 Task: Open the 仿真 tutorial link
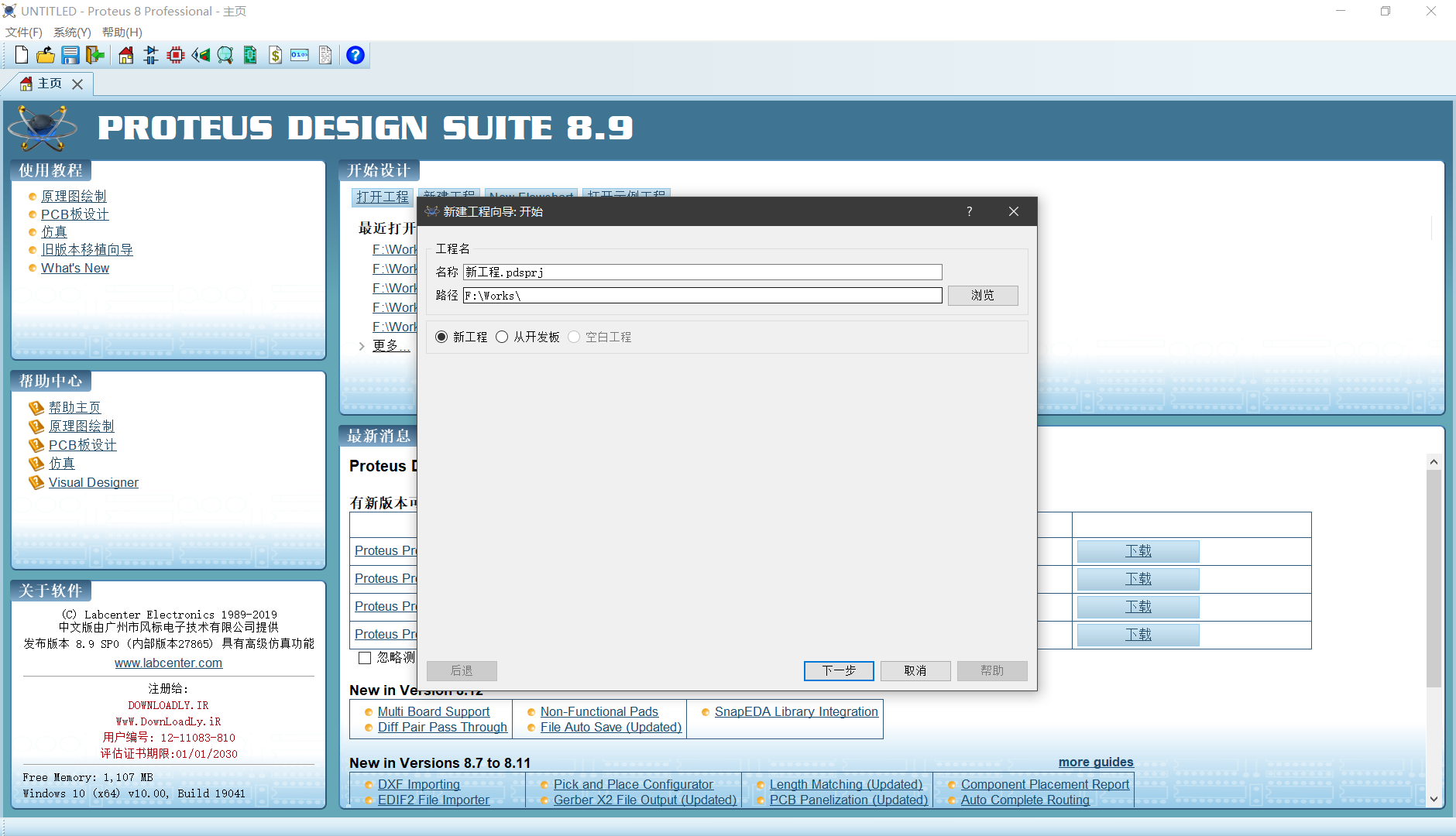54,232
